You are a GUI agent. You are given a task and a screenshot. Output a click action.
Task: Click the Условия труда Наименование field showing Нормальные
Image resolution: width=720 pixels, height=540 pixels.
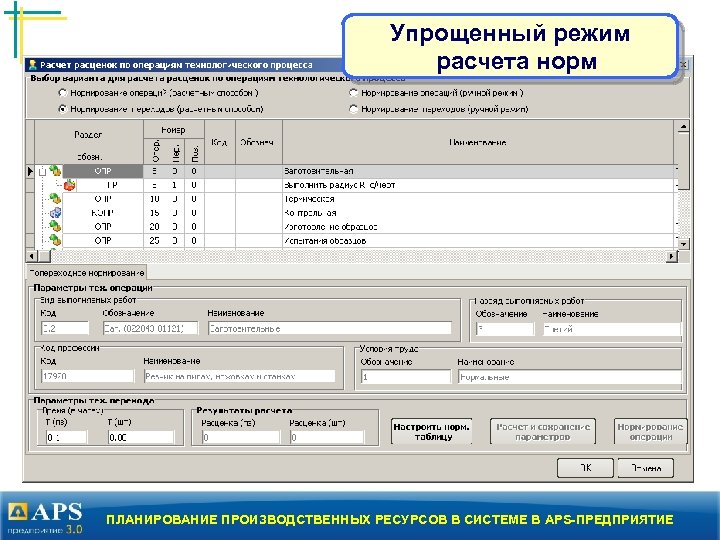pyautogui.click(x=569, y=377)
